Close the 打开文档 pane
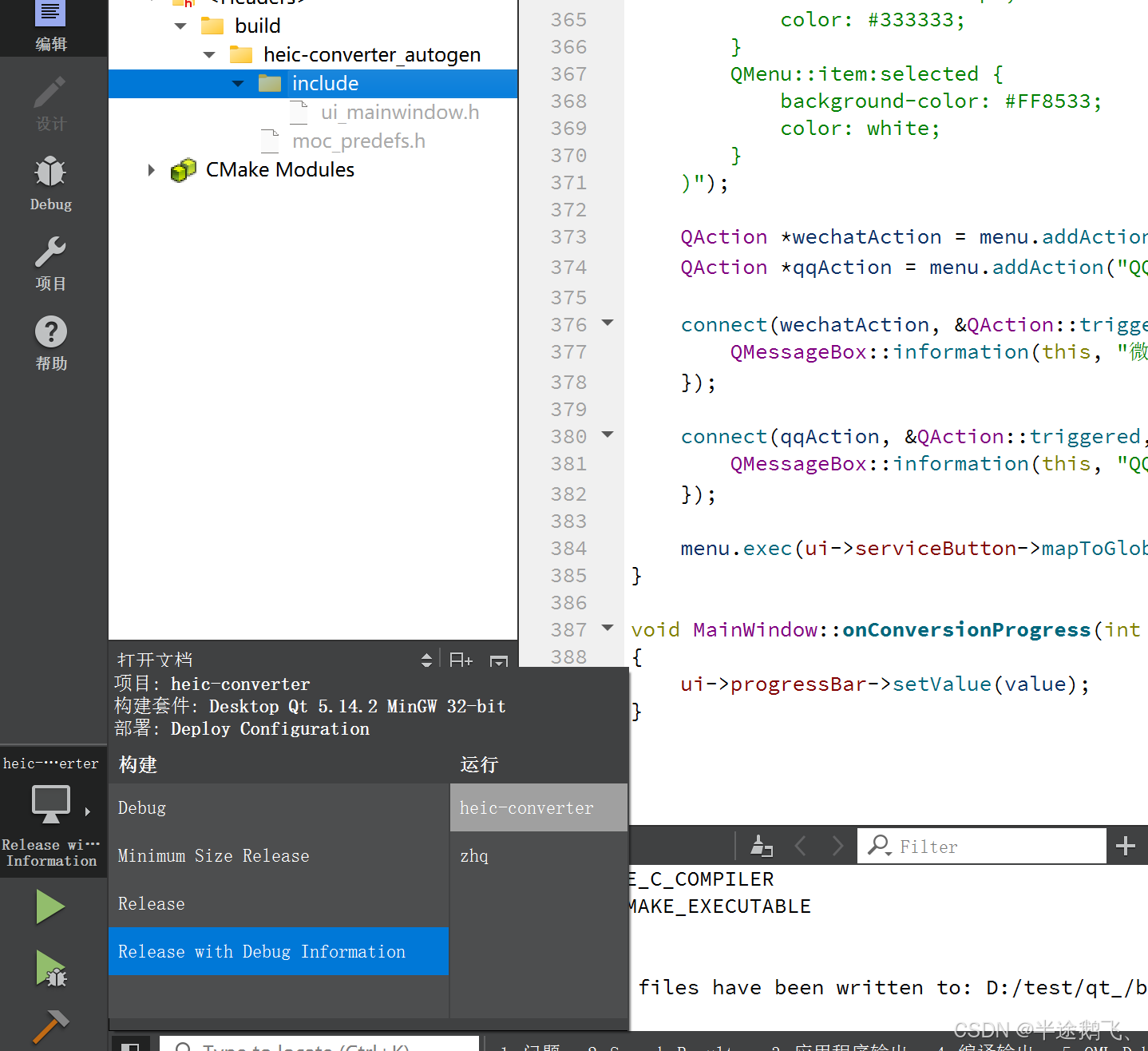The image size is (1148, 1051). (499, 660)
